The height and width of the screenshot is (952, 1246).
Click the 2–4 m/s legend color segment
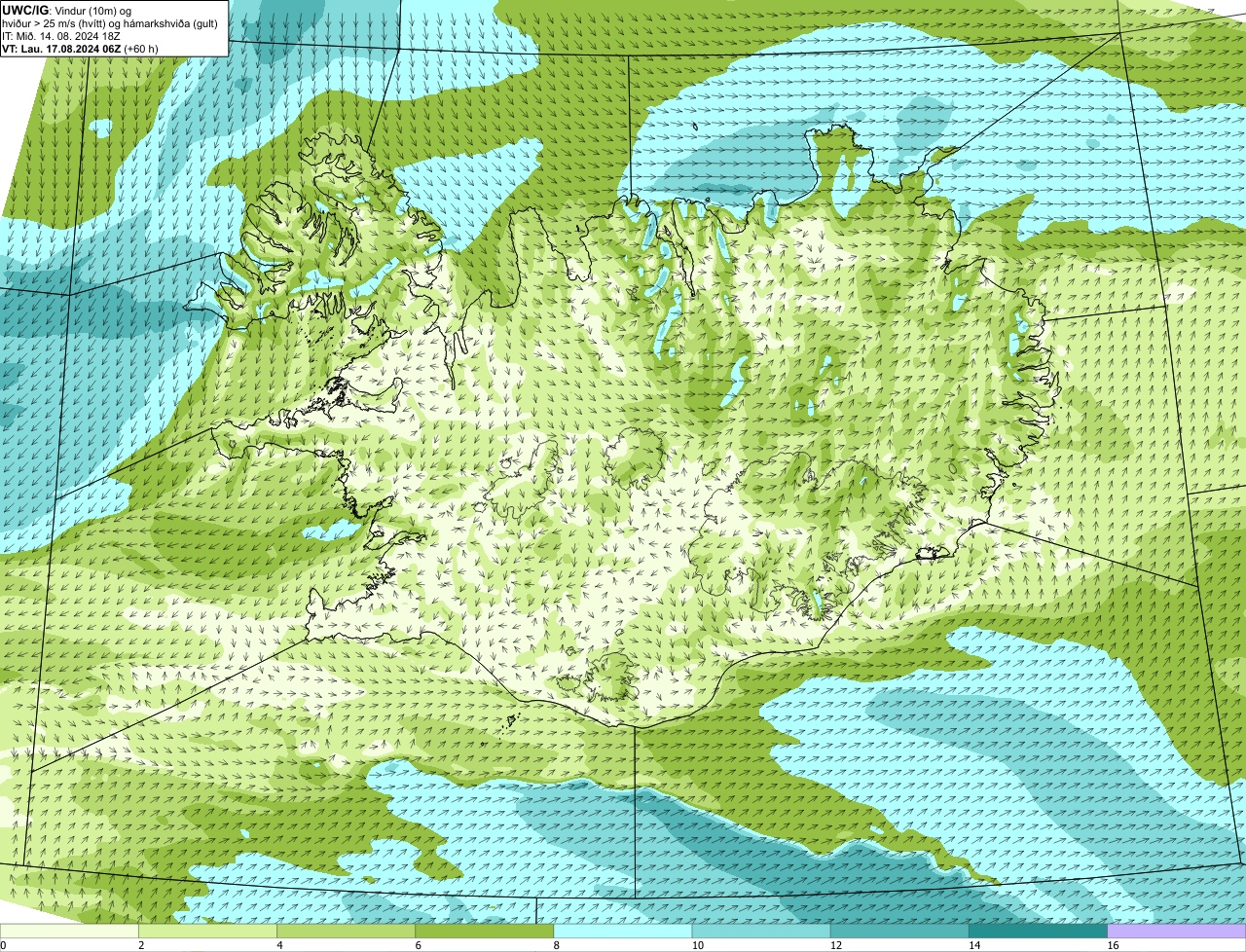tap(207, 932)
